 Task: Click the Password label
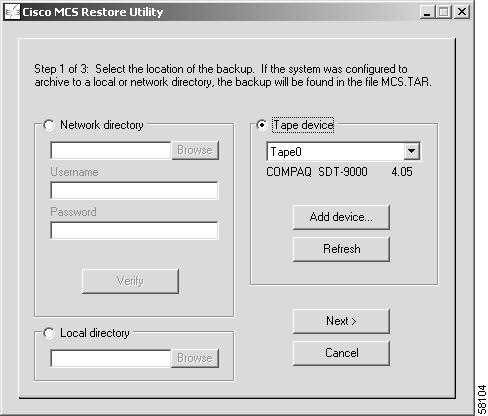click(x=73, y=212)
